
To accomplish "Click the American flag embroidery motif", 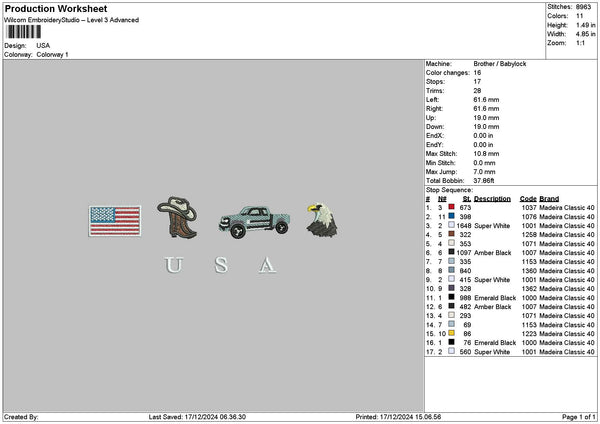I will coord(115,221).
